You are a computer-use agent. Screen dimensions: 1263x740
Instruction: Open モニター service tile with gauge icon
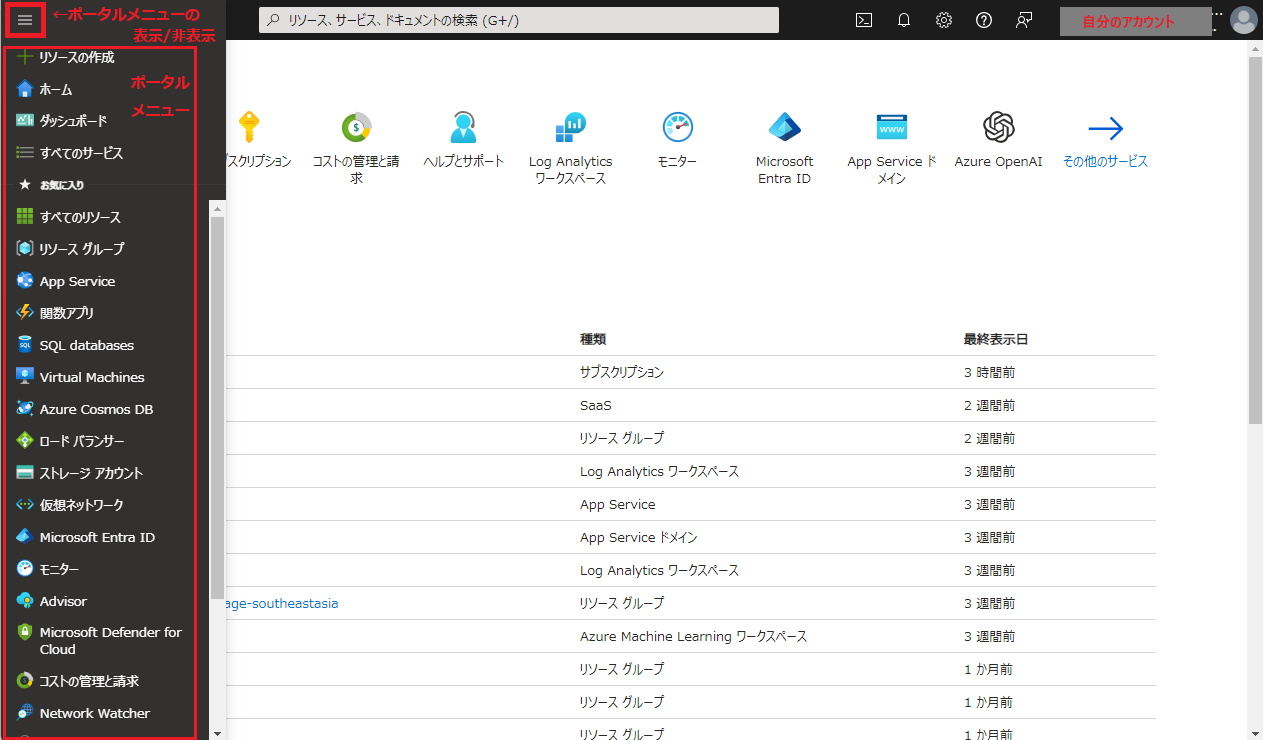[x=677, y=139]
